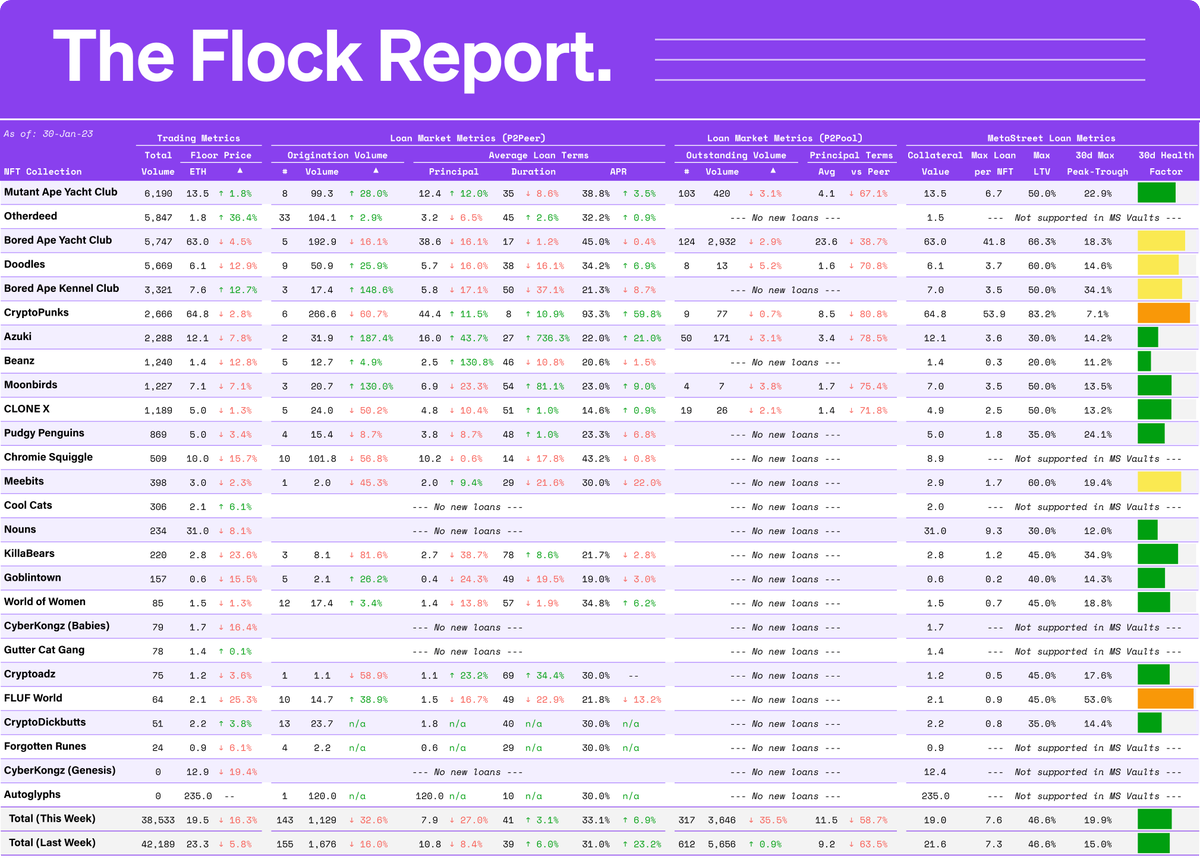1200x862 pixels.
Task: Select the KillaBears collection name
Action: click(x=31, y=554)
